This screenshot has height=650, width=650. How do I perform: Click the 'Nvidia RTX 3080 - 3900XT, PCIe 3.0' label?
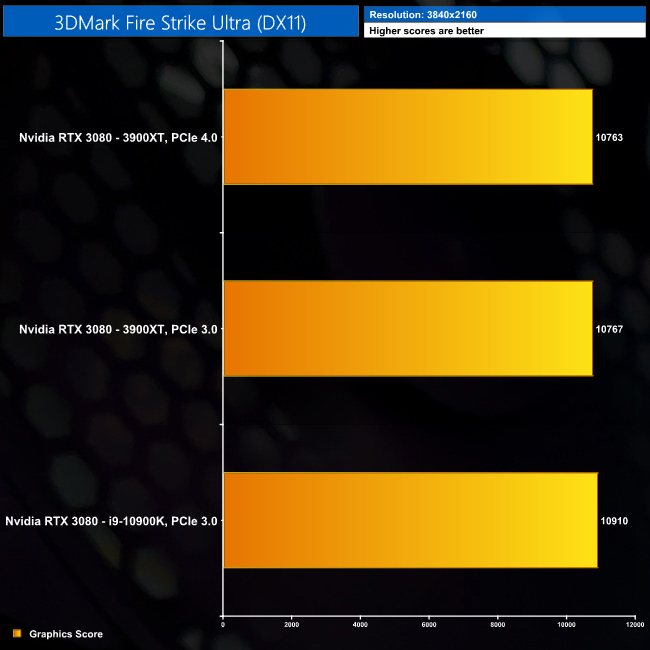[118, 329]
